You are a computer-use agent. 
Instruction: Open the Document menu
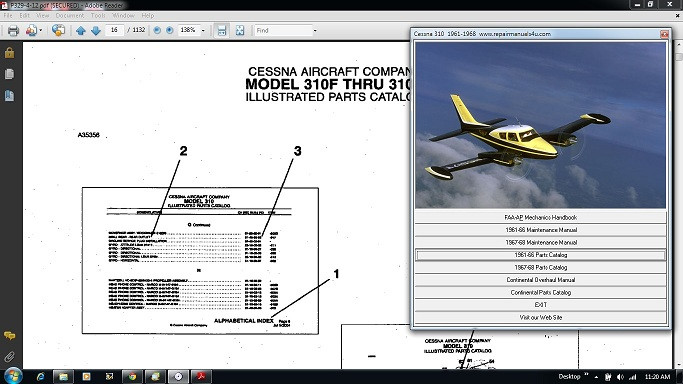point(70,15)
